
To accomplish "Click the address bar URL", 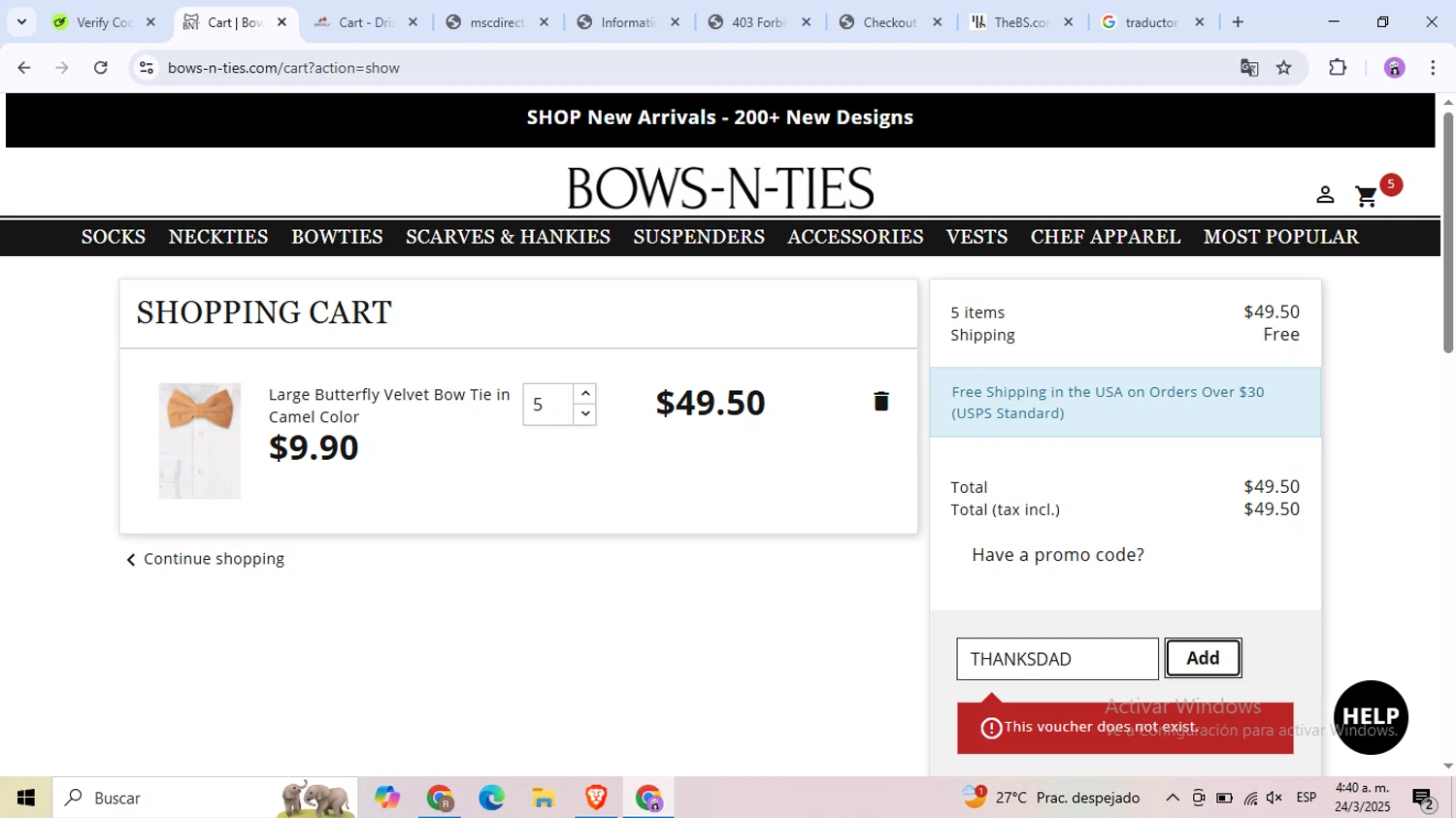I will (283, 68).
